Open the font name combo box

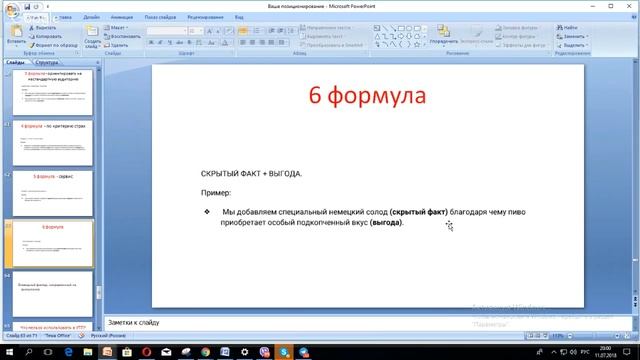click(167, 31)
